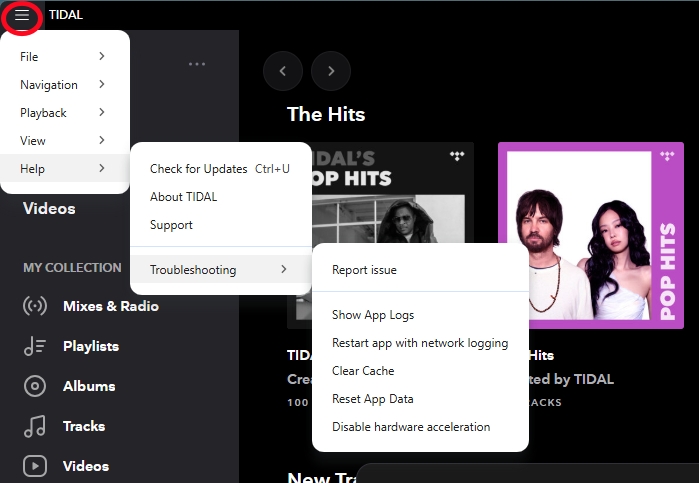Click the MY COLLECTION sidebar heading
This screenshot has height=483, width=699.
[x=72, y=268]
